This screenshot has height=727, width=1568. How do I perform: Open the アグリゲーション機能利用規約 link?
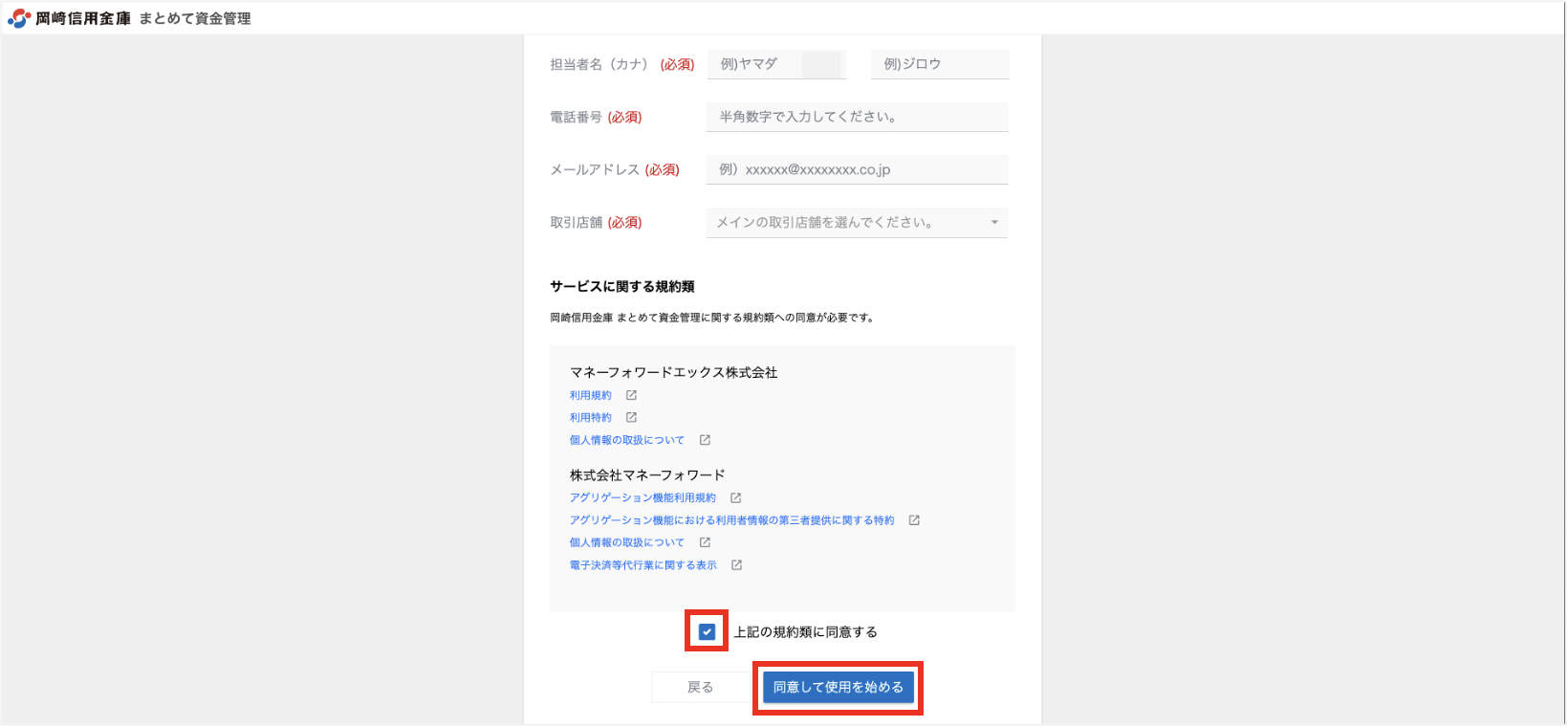(642, 497)
